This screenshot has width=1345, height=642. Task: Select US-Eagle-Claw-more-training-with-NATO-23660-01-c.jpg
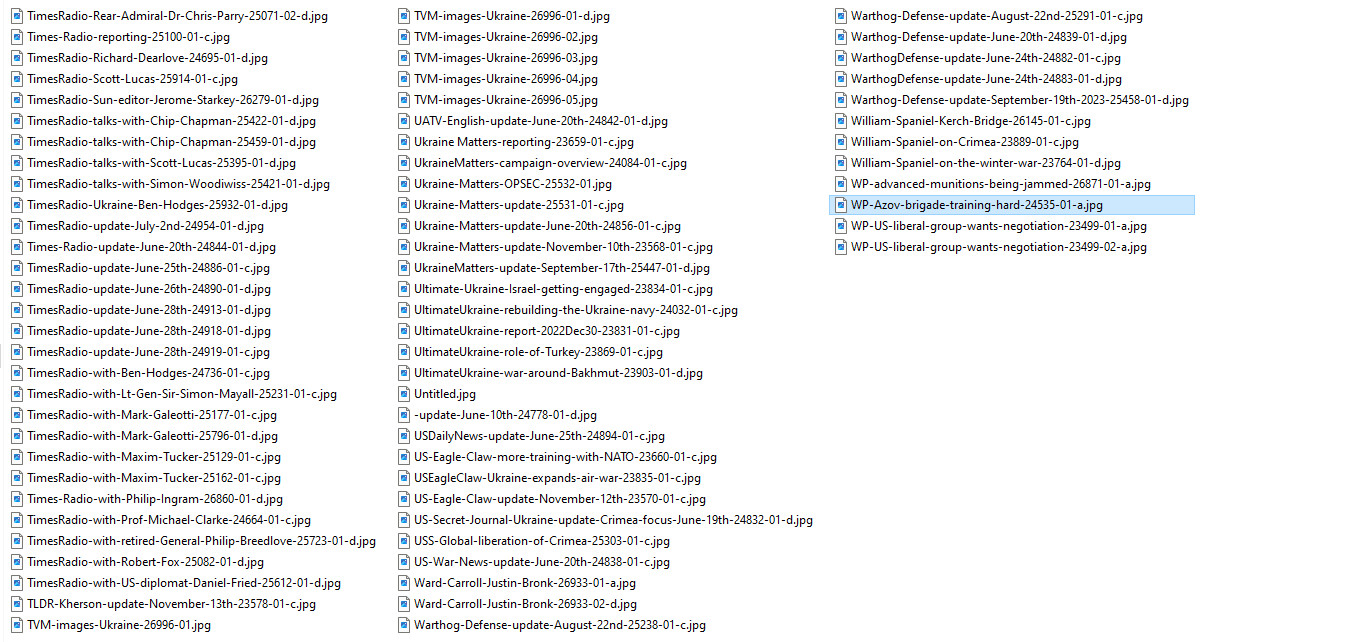[x=565, y=457]
